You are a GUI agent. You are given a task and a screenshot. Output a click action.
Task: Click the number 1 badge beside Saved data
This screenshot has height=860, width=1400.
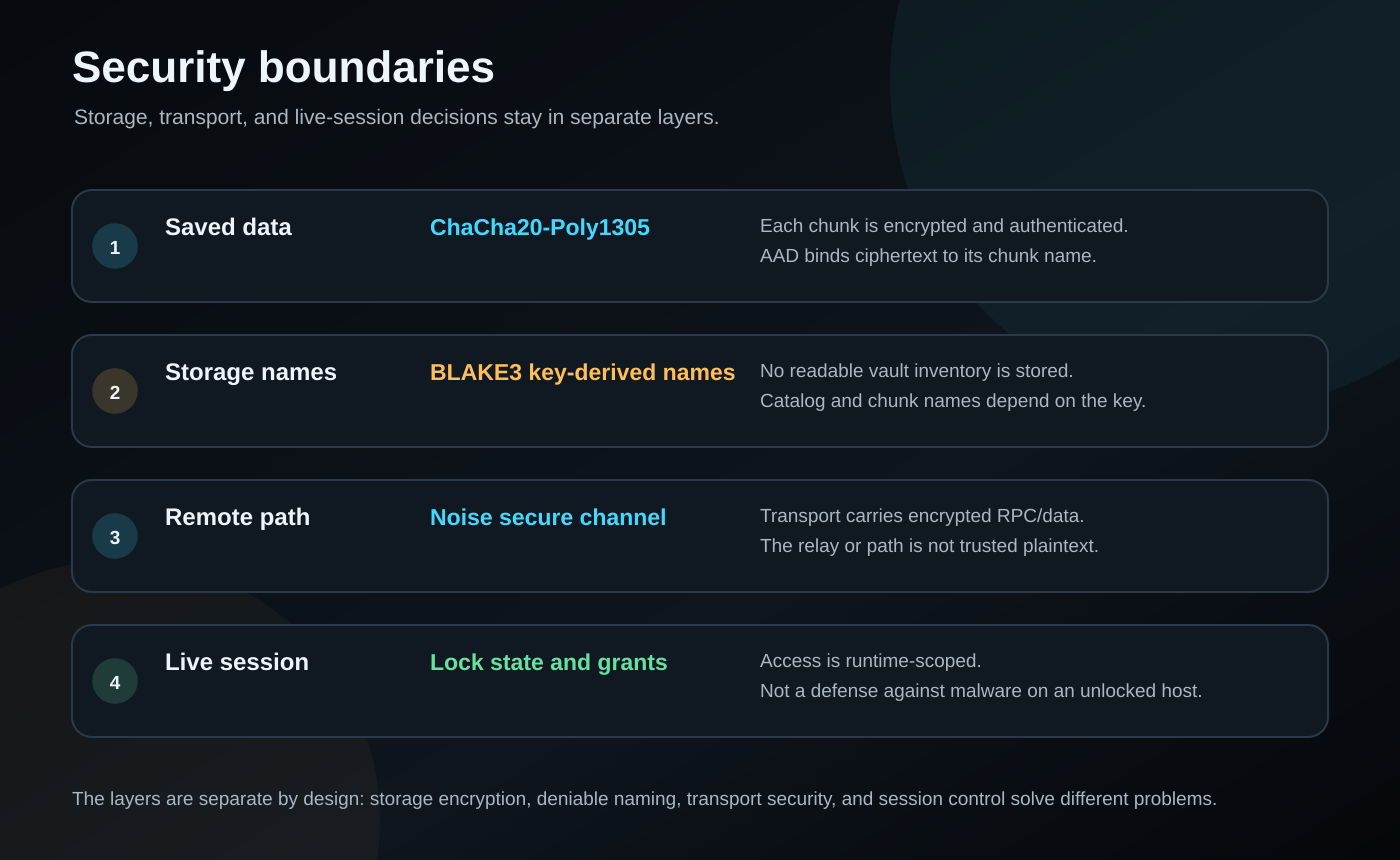(115, 246)
